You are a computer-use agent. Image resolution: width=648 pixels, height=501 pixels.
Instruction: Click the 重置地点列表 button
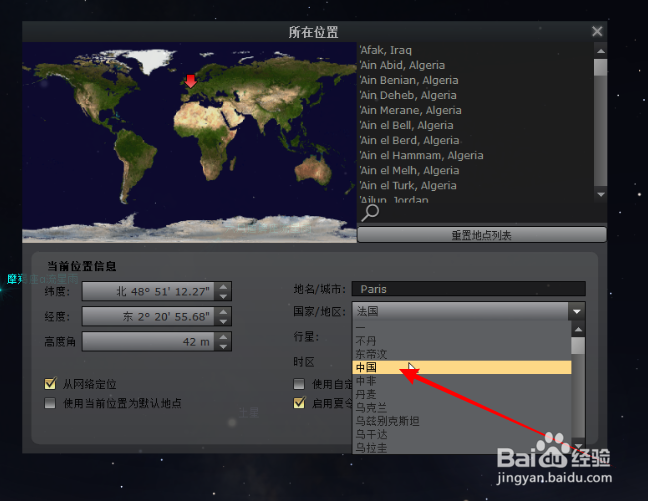coord(481,235)
